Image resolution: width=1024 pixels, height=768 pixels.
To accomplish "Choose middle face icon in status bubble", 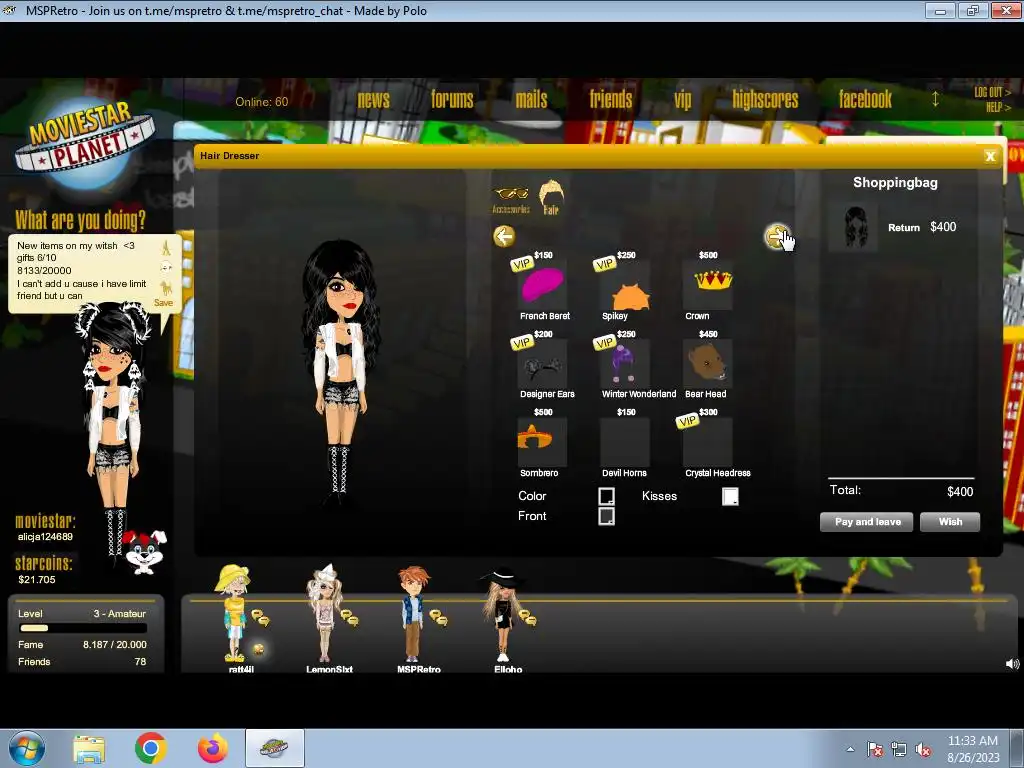I will click(x=166, y=268).
